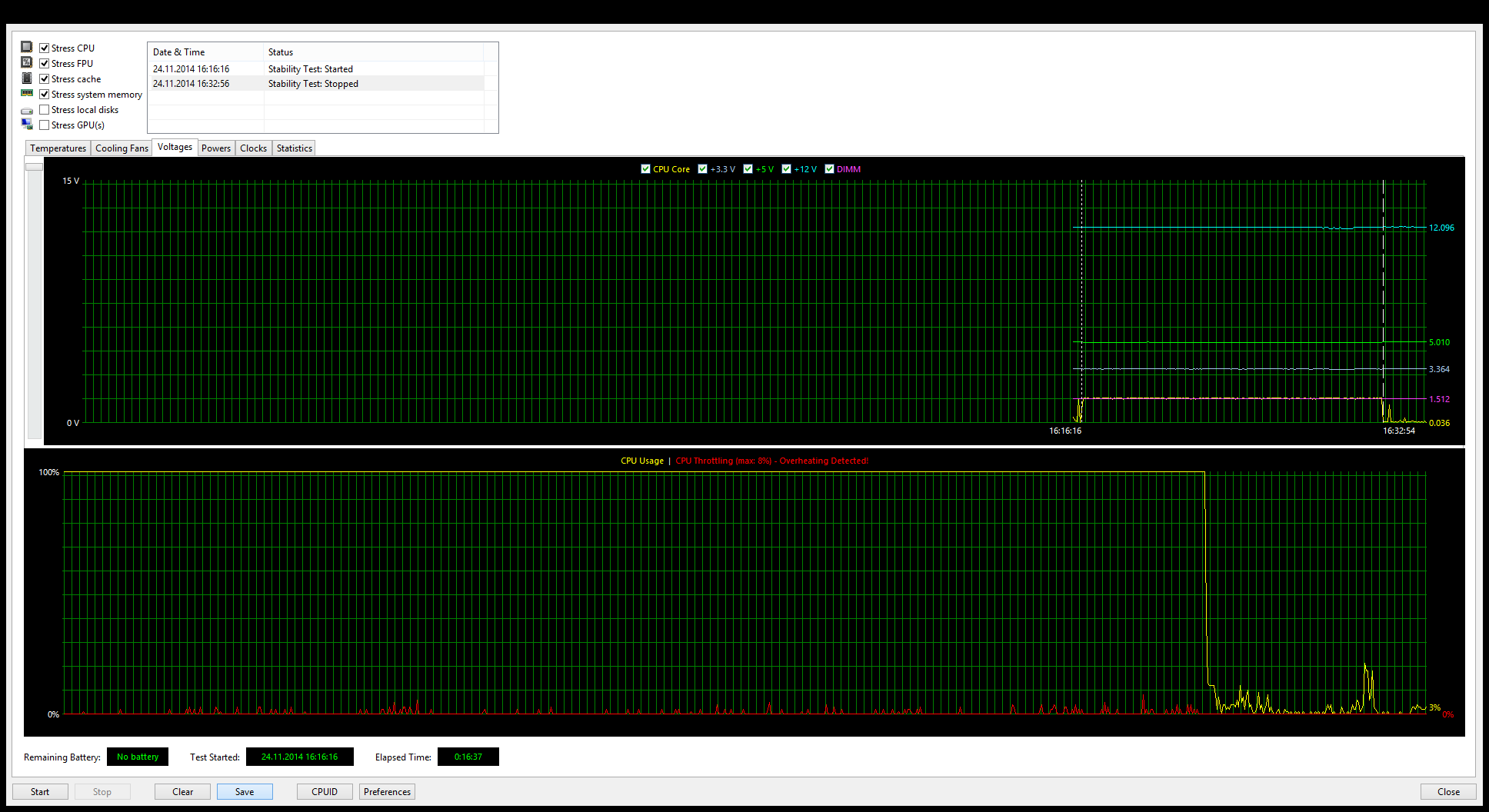Image resolution: width=1489 pixels, height=812 pixels.
Task: Switch to the Temperatures tab
Action: tap(58, 148)
